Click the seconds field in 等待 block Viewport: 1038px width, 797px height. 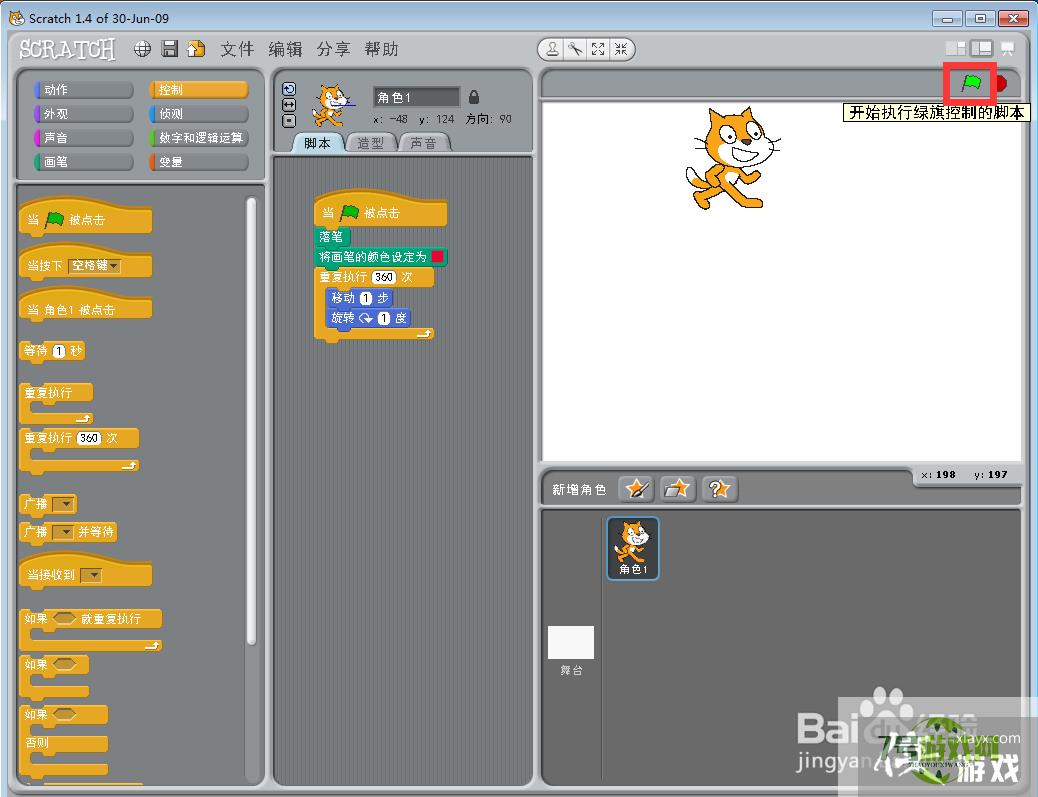pos(58,351)
